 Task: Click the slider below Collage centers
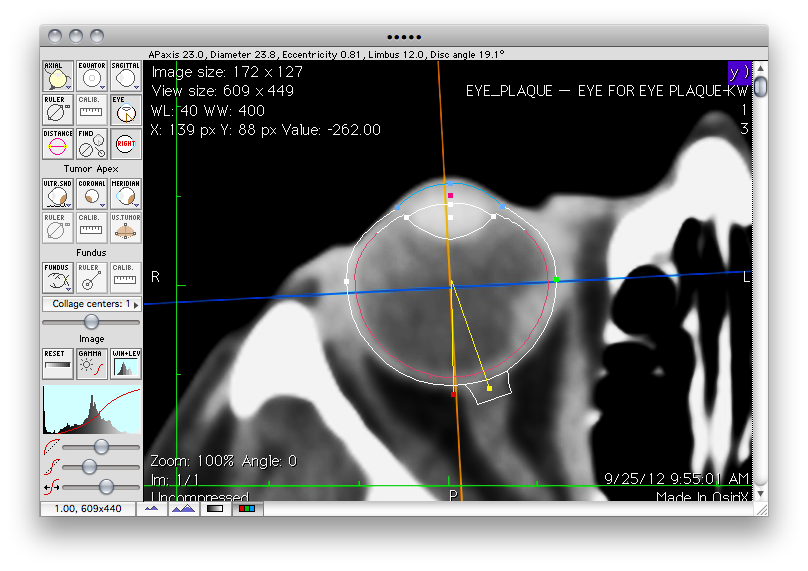tap(92, 322)
